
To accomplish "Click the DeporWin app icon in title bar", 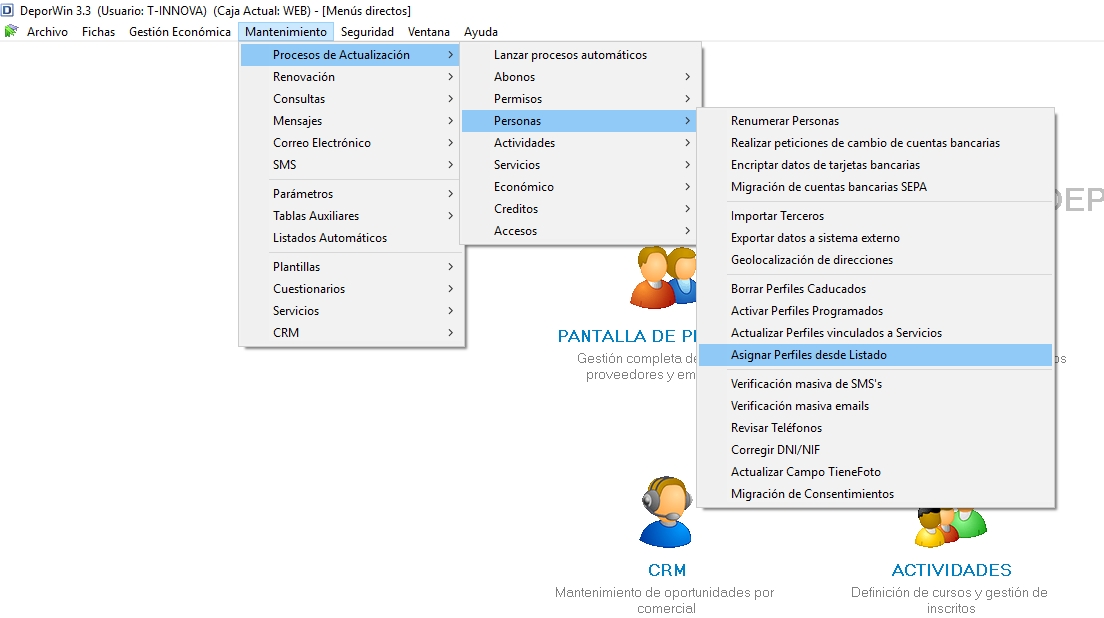I will pyautogui.click(x=8, y=11).
